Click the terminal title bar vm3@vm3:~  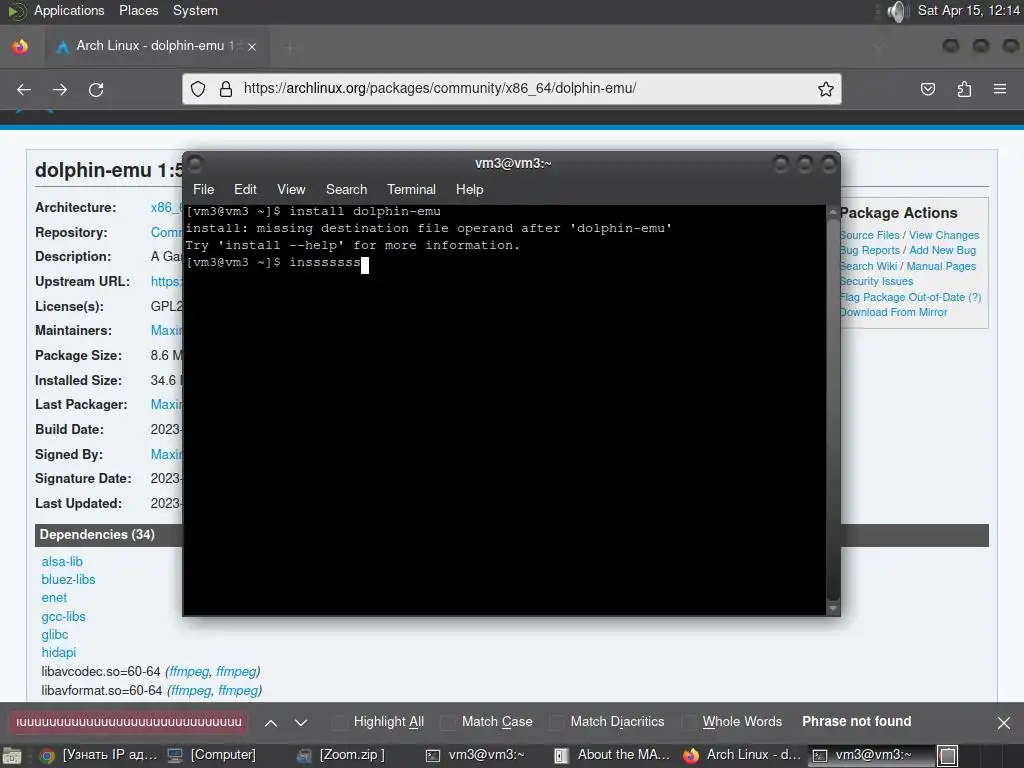(x=513, y=163)
